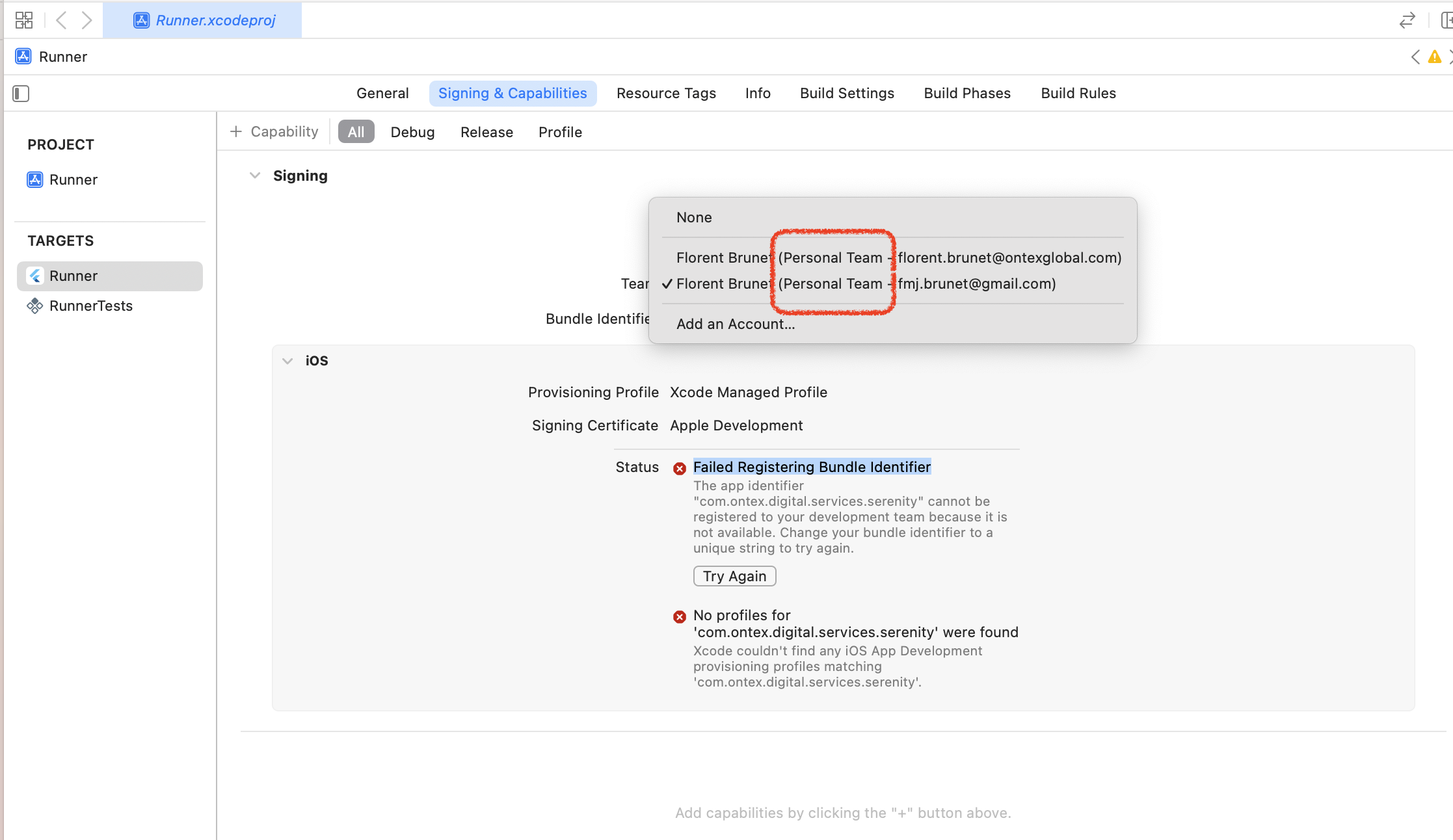Click the related items grid icon
The width and height of the screenshot is (1453, 840).
24,20
